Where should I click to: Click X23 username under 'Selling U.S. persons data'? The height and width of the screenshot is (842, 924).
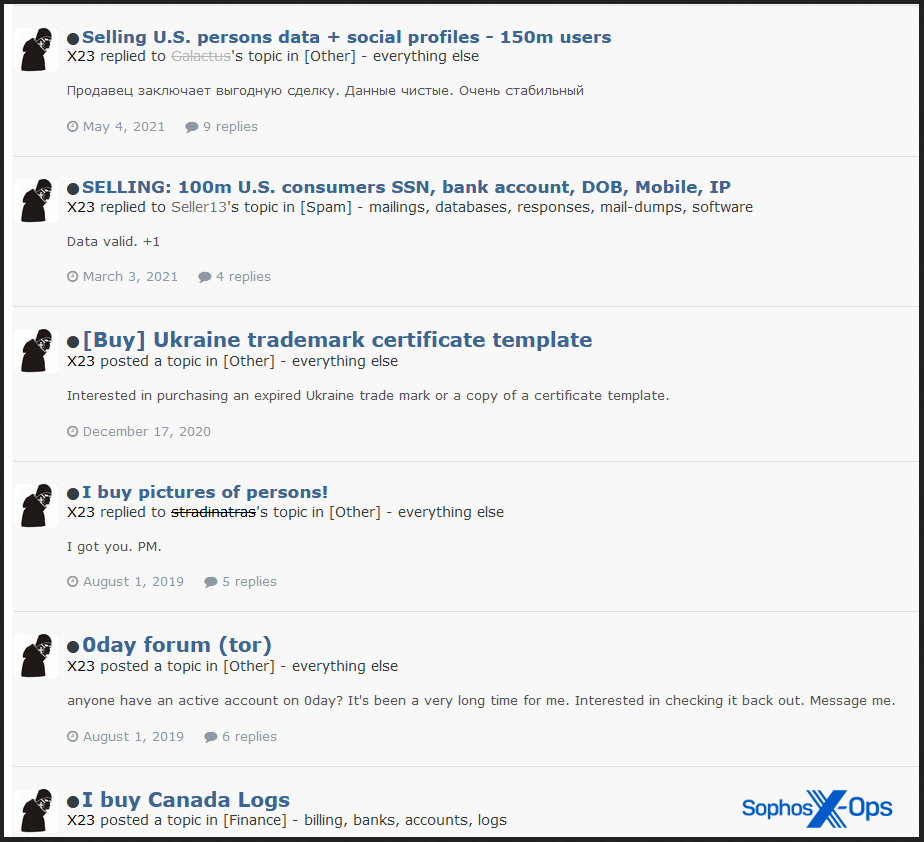tap(81, 56)
